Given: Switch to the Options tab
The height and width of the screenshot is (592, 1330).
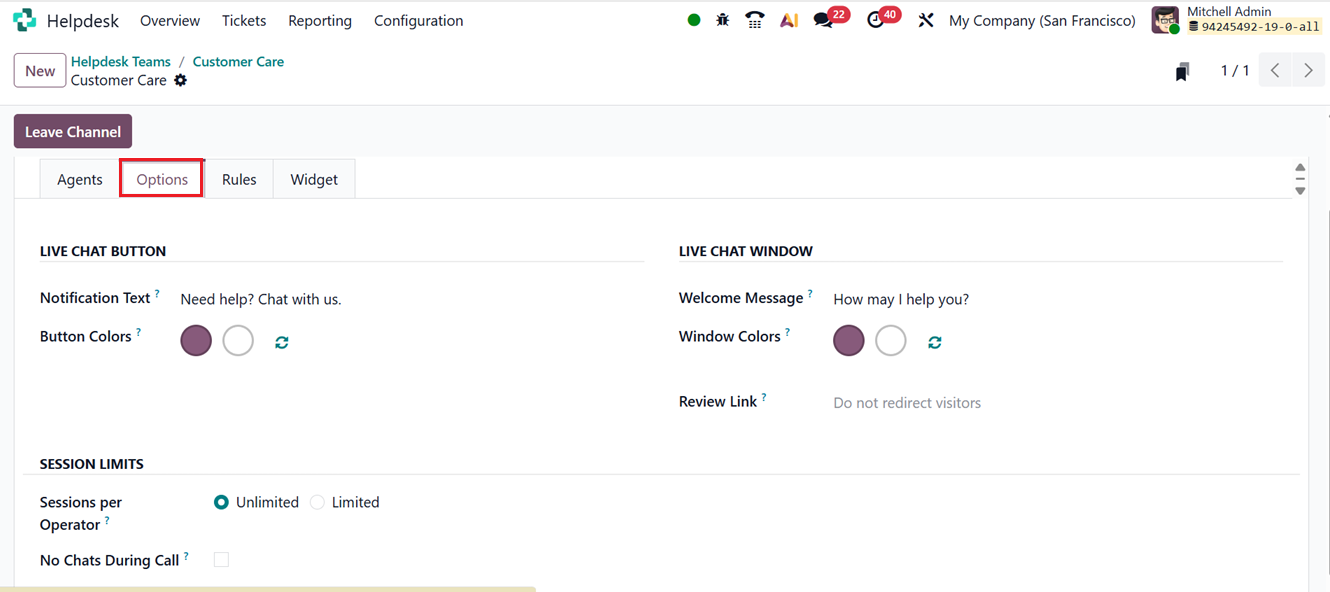Looking at the screenshot, I should (162, 179).
